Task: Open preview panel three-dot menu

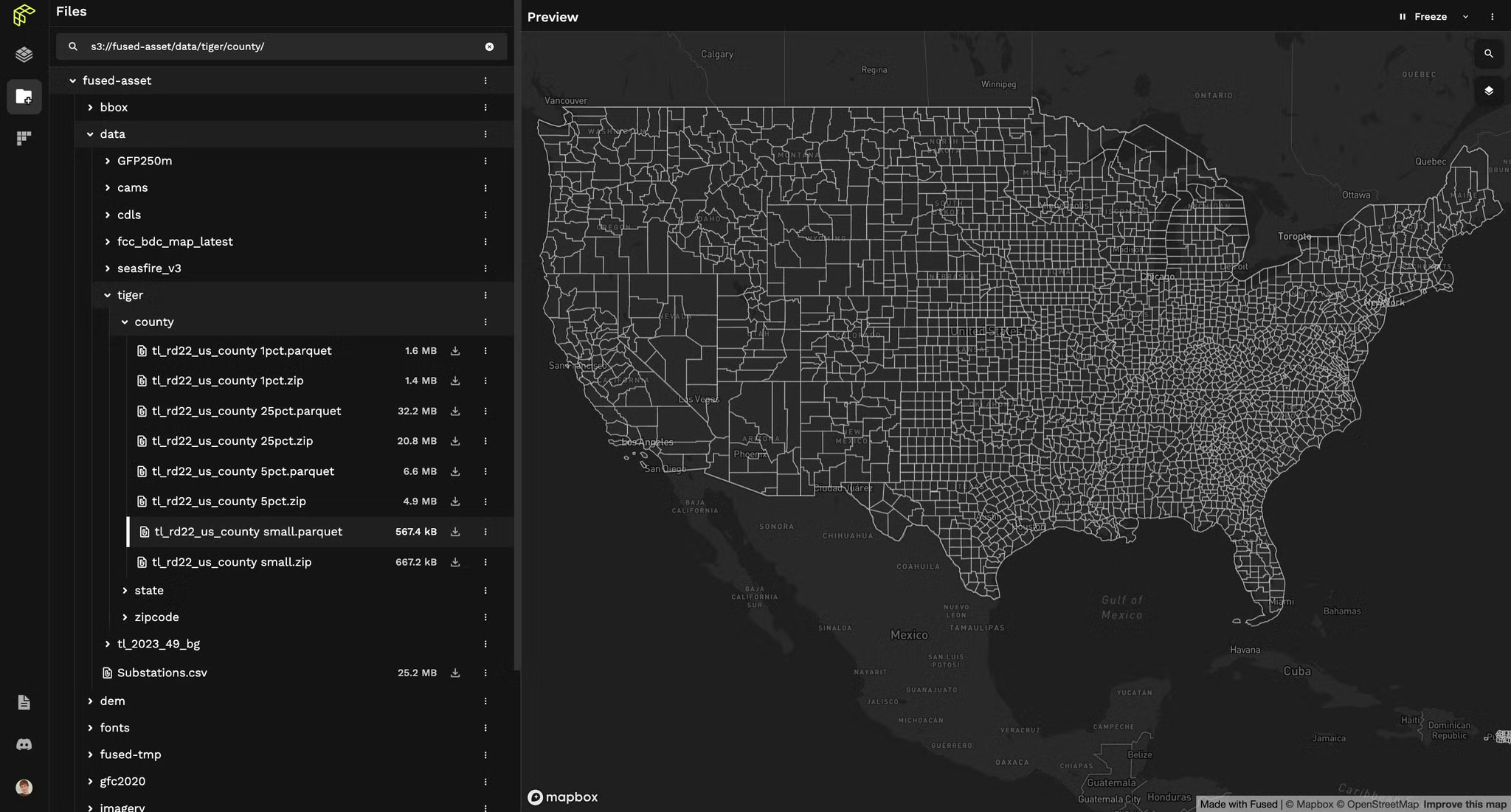Action: coord(1492,16)
